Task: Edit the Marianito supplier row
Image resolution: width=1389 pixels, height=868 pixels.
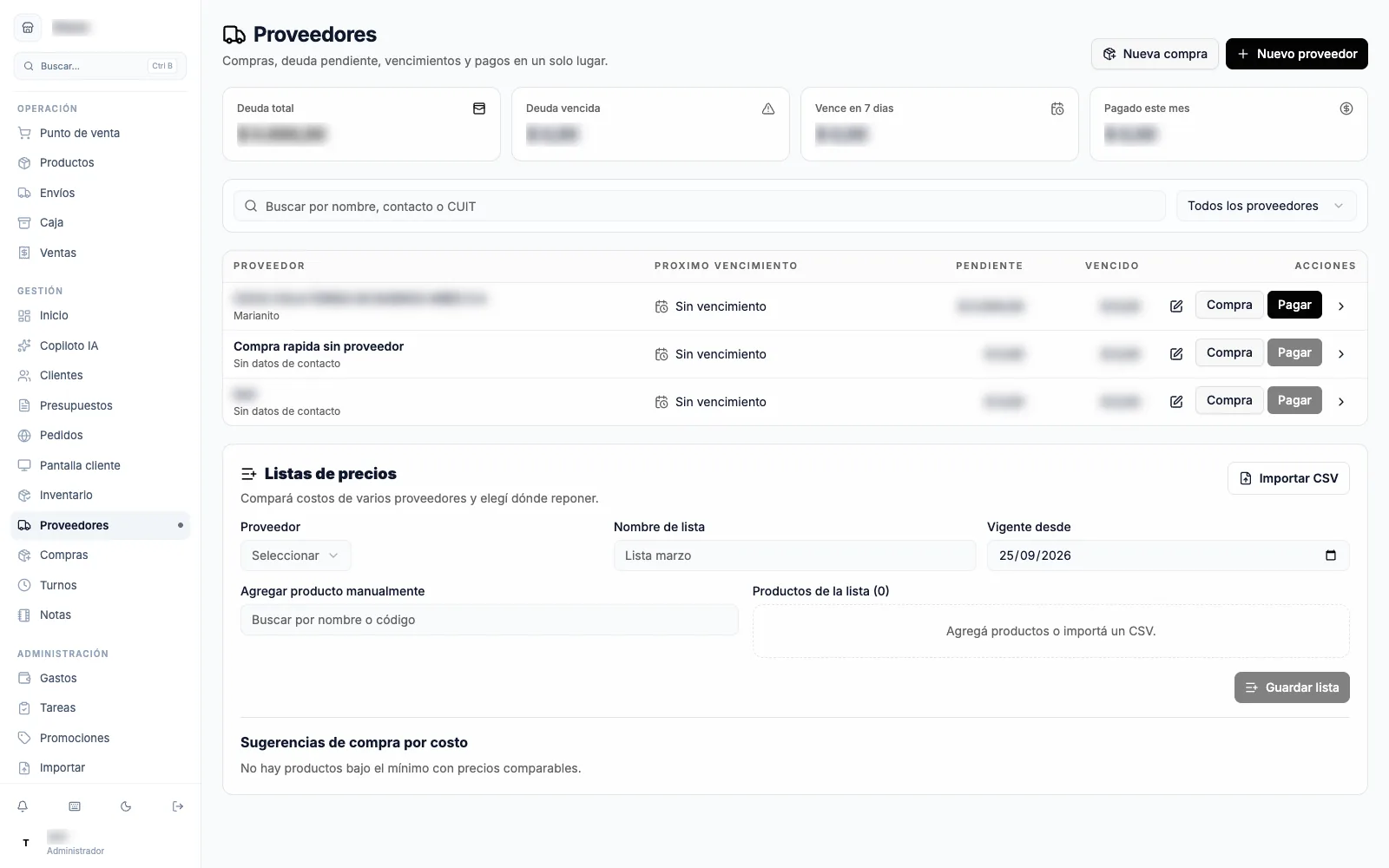Action: (x=1176, y=306)
